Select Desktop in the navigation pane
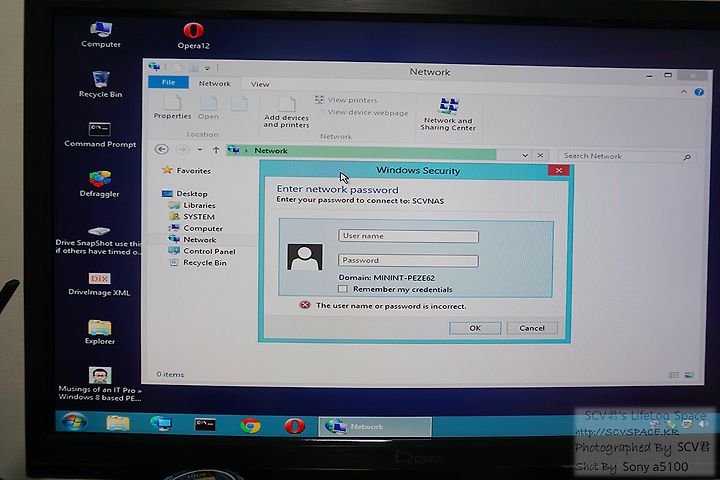Image resolution: width=720 pixels, height=480 pixels. click(185, 193)
